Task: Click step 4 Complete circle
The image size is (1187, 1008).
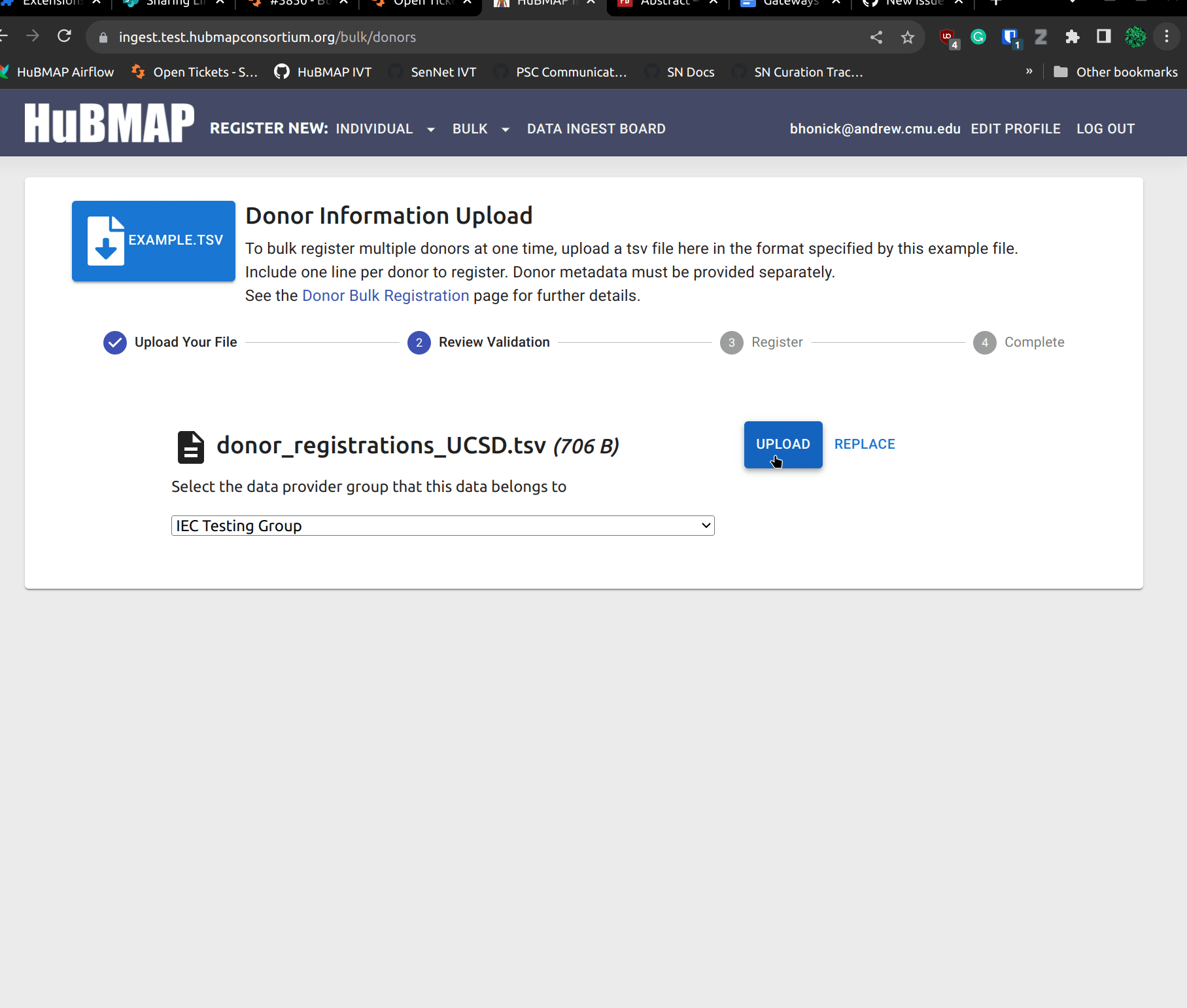Action: coord(985,342)
